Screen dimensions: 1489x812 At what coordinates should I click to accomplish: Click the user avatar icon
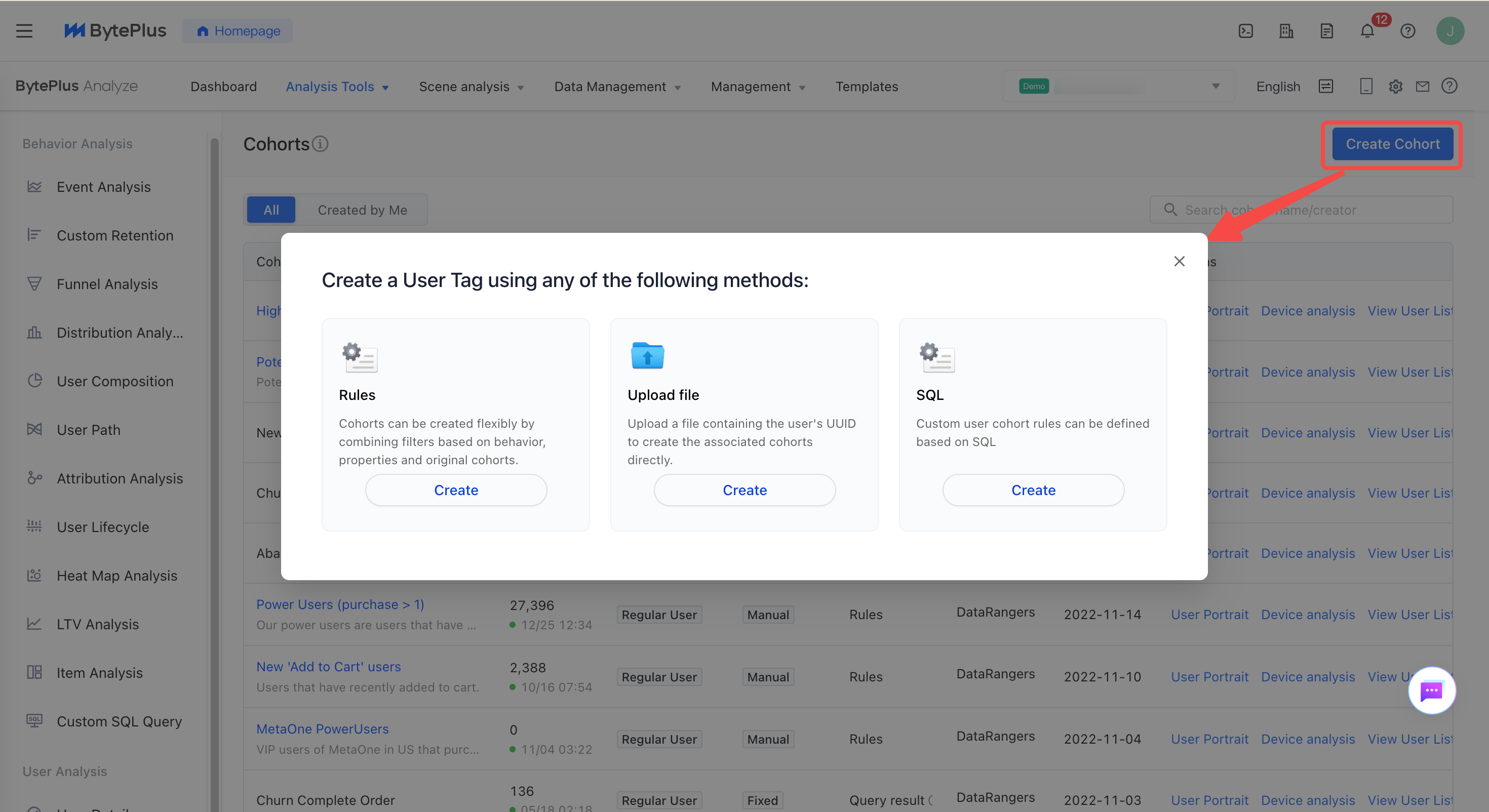(1449, 31)
